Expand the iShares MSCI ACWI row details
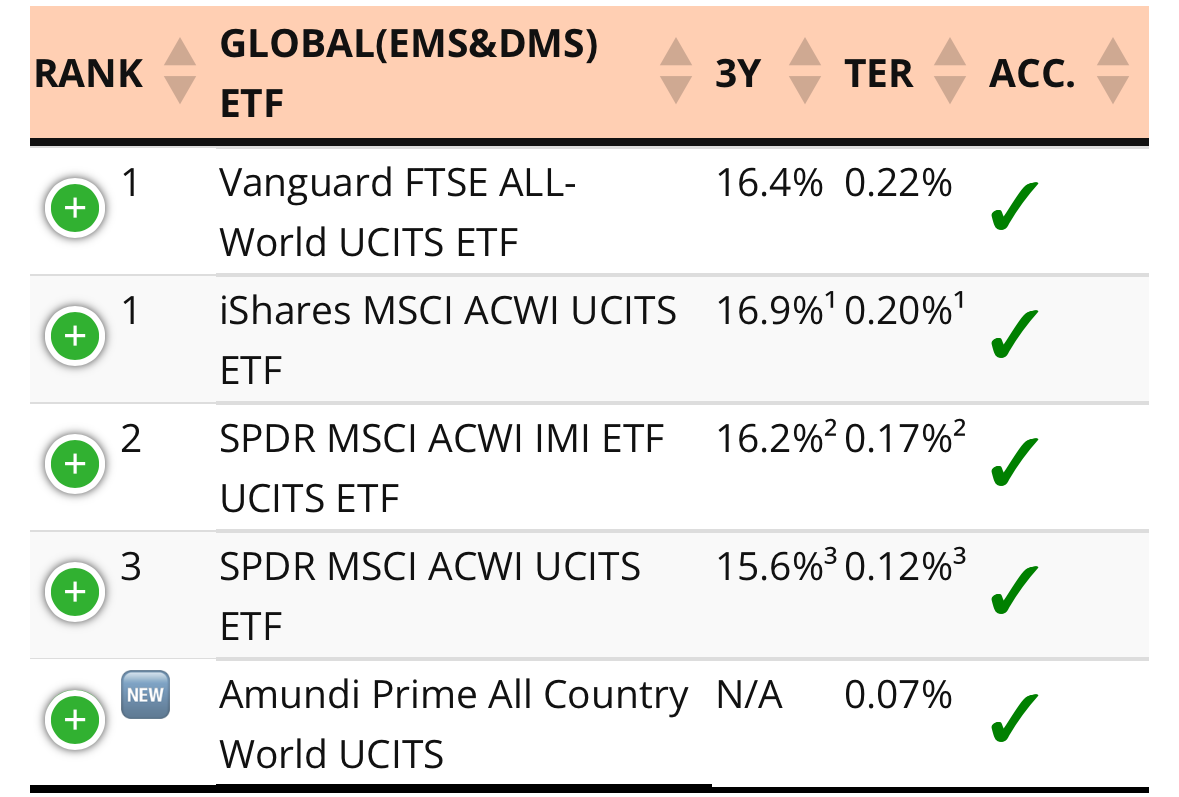1179x797 pixels. 75,337
